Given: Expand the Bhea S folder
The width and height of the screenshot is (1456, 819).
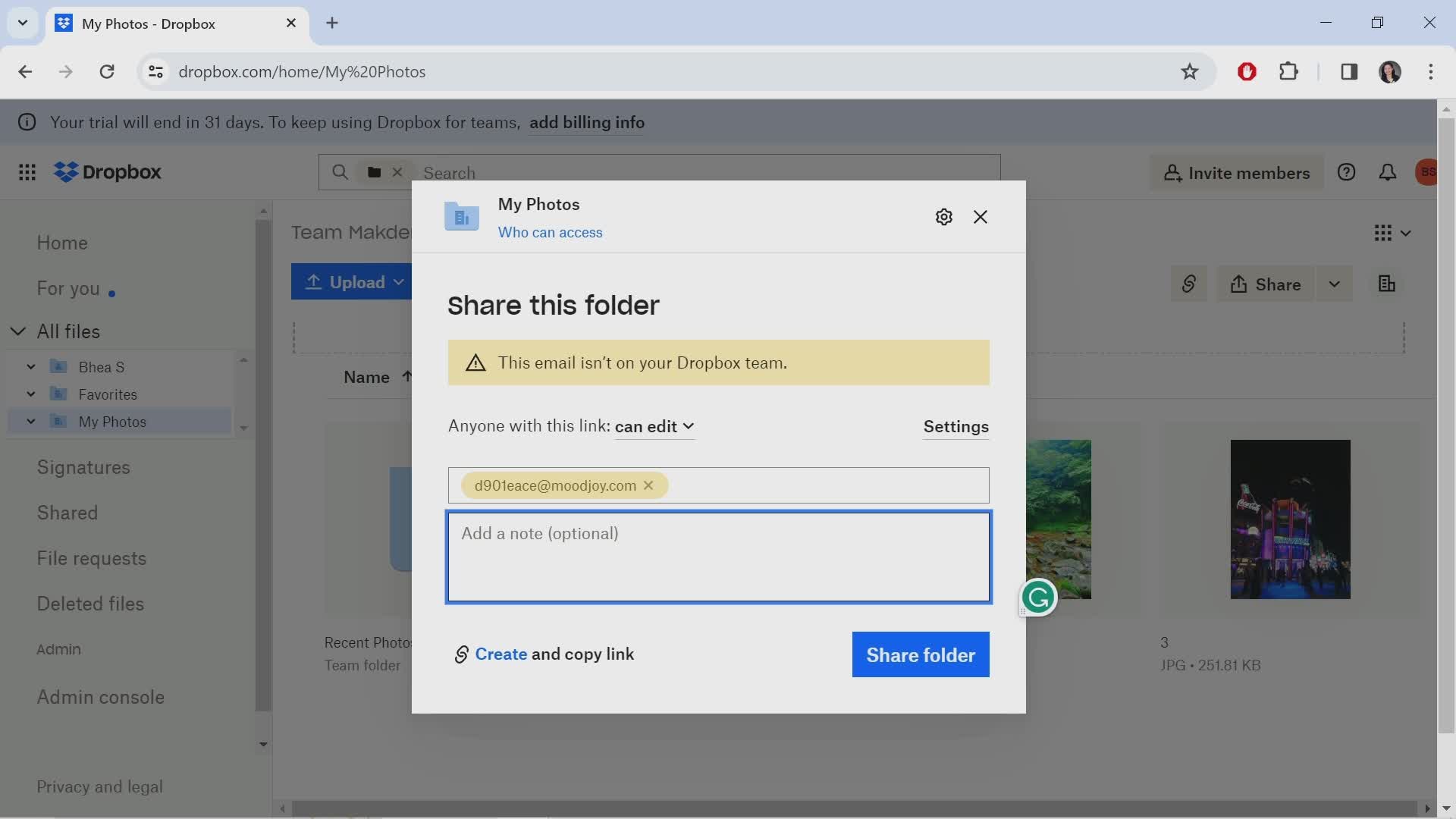Looking at the screenshot, I should [x=31, y=367].
